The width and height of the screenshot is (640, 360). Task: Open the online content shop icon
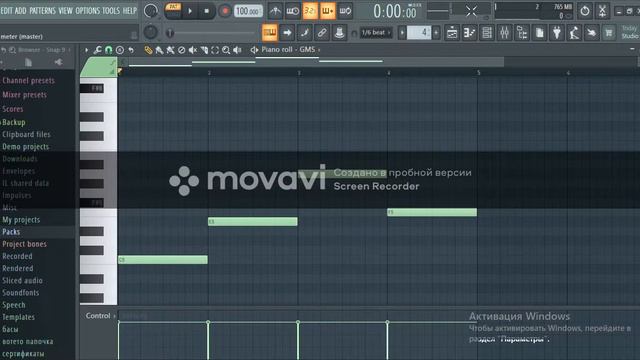pos(609,33)
